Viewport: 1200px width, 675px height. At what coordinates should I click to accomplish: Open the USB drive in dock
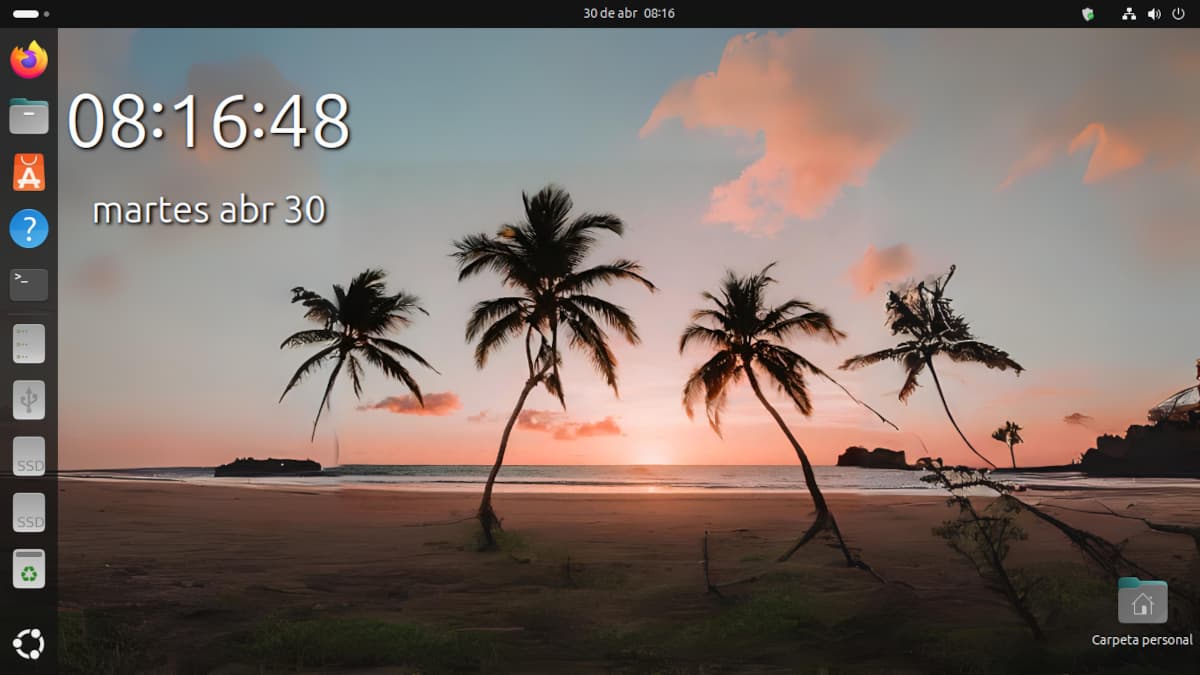(x=29, y=400)
